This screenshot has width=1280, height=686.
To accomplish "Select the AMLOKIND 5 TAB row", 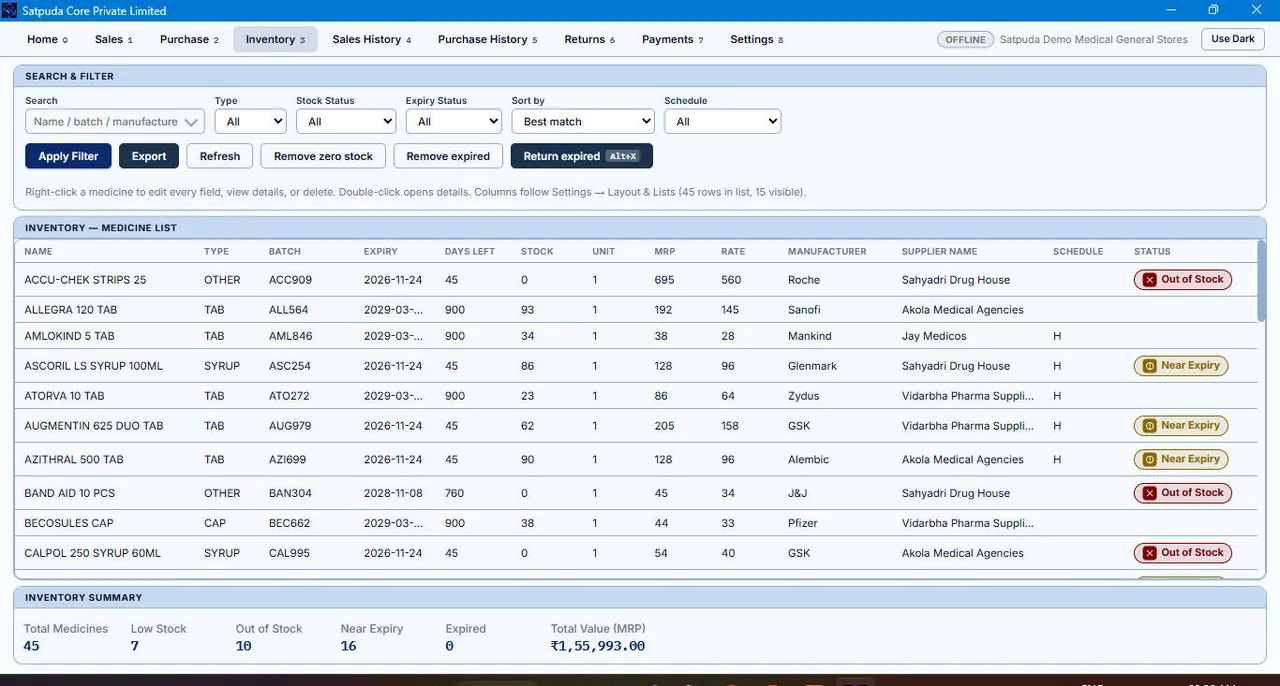I will click(x=636, y=336).
